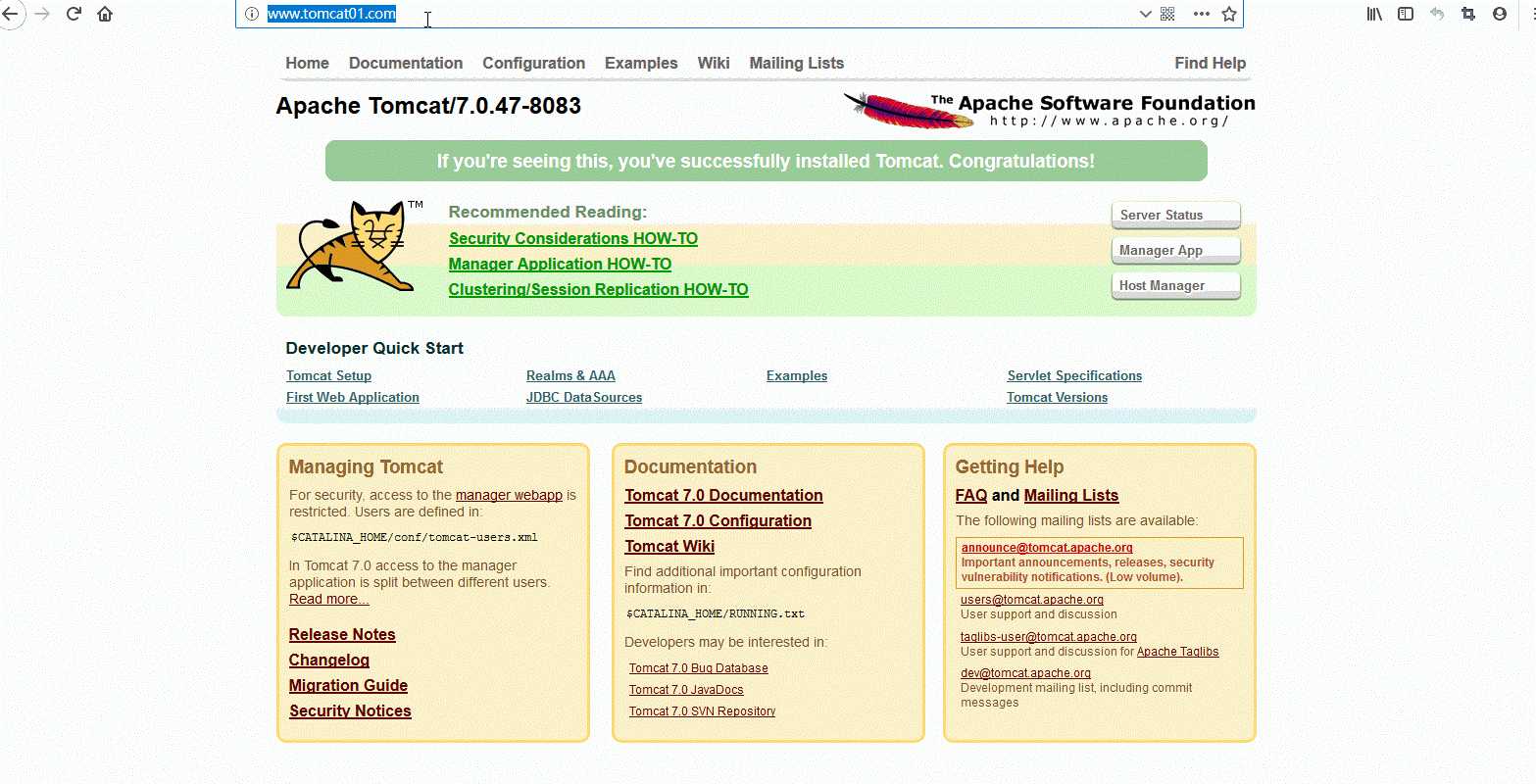Image resolution: width=1536 pixels, height=784 pixels.
Task: Open Tomcat 7.0 Documentation link
Action: [x=723, y=495]
